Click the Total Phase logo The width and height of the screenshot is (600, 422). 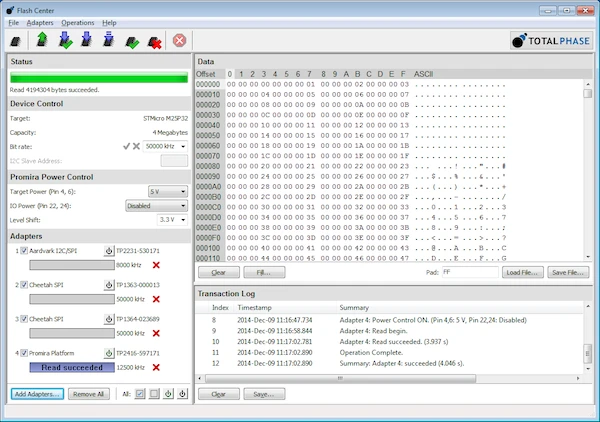(551, 41)
